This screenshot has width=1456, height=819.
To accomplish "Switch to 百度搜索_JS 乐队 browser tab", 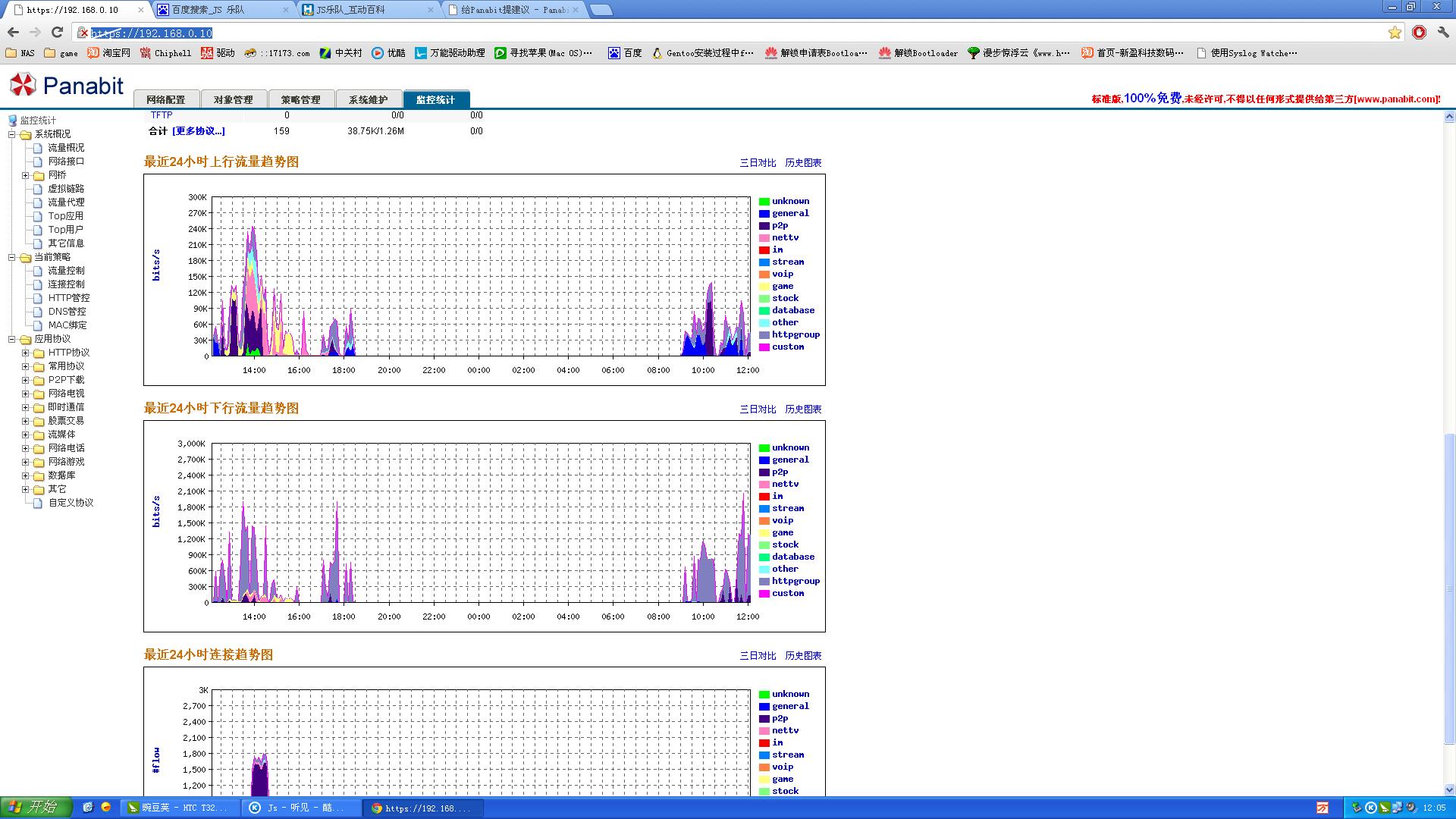I will [224, 10].
